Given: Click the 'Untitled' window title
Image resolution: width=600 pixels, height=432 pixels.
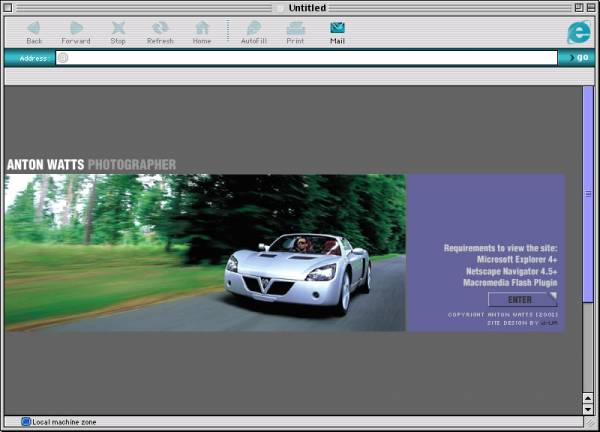Looking at the screenshot, I should coord(307,8).
